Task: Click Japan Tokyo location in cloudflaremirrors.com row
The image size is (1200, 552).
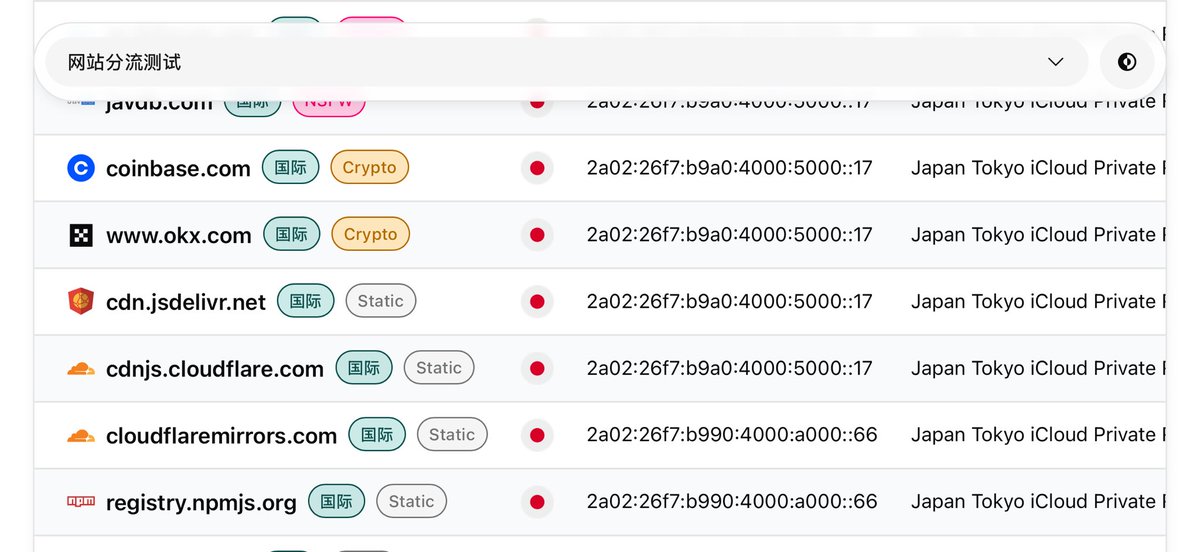Action: click(x=1038, y=435)
